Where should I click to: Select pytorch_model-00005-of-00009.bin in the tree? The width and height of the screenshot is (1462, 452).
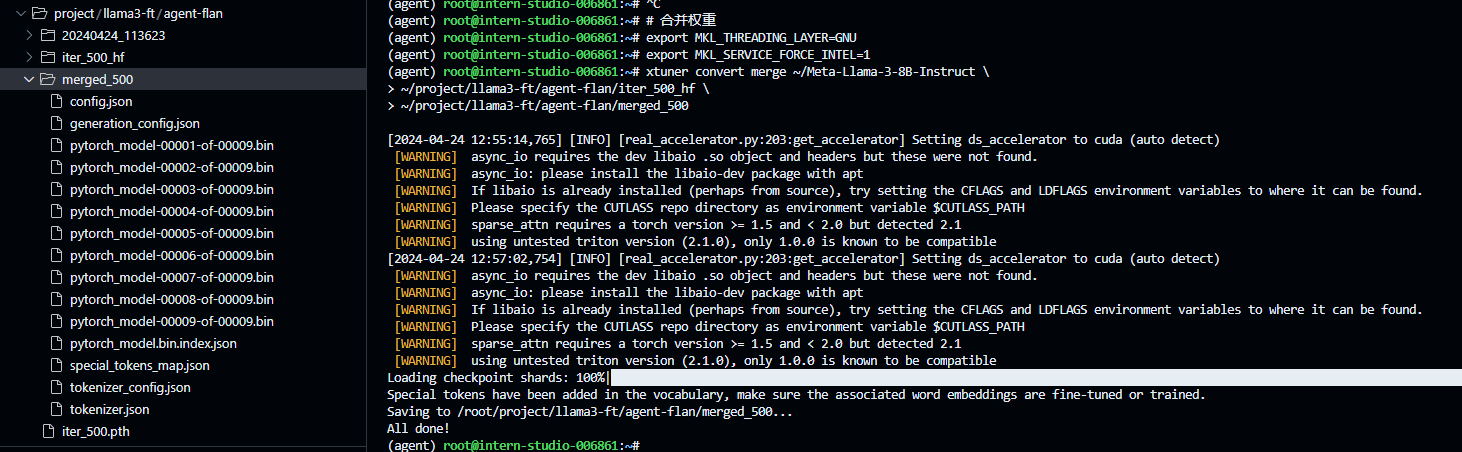171,234
